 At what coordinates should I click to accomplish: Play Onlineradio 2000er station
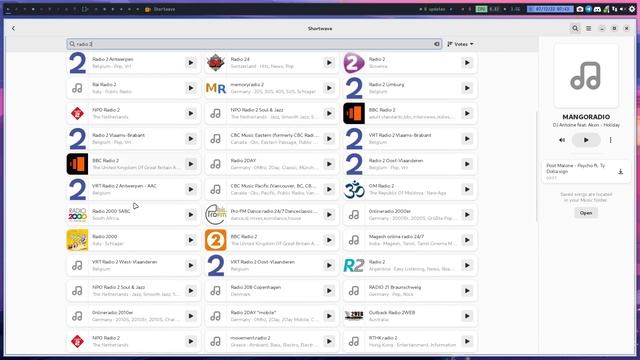(x=467, y=215)
